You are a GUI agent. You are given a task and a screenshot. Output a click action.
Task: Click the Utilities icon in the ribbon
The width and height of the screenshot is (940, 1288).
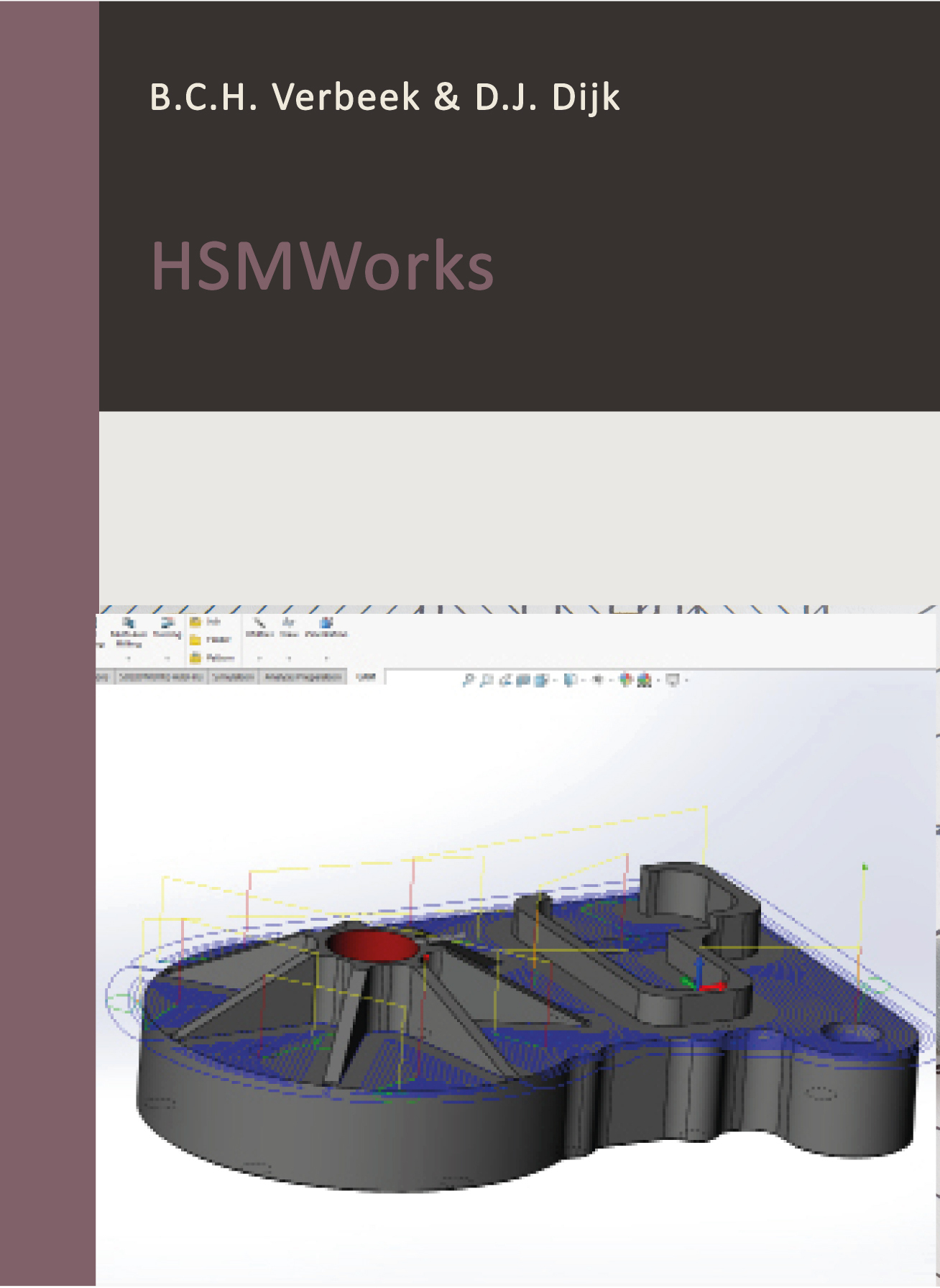coord(259,622)
